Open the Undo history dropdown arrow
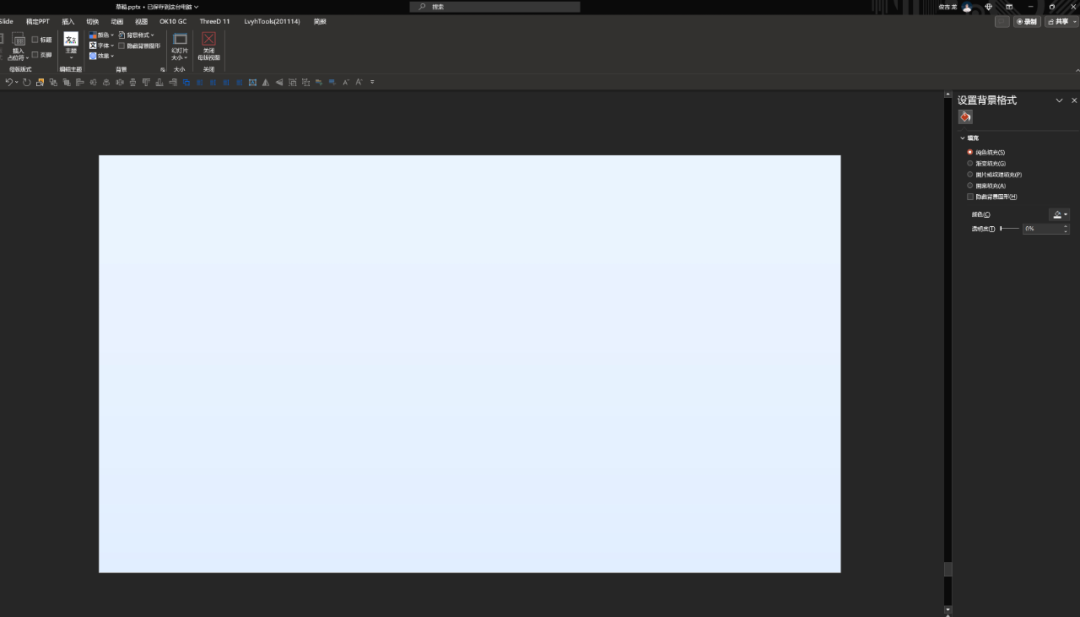This screenshot has height=617, width=1080. 17,82
